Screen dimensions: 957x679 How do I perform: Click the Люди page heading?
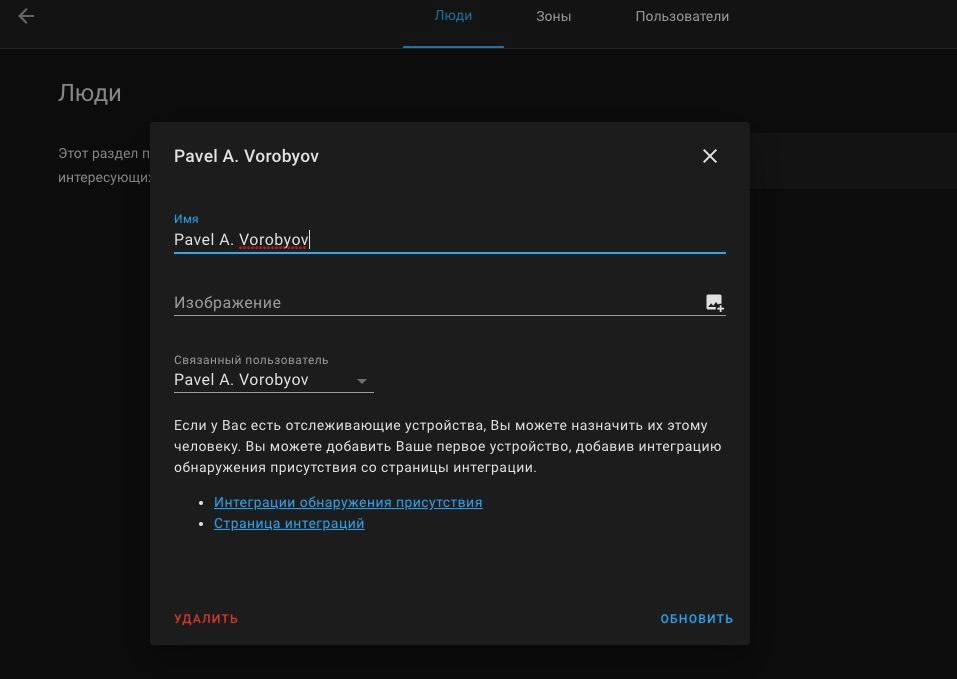click(90, 93)
